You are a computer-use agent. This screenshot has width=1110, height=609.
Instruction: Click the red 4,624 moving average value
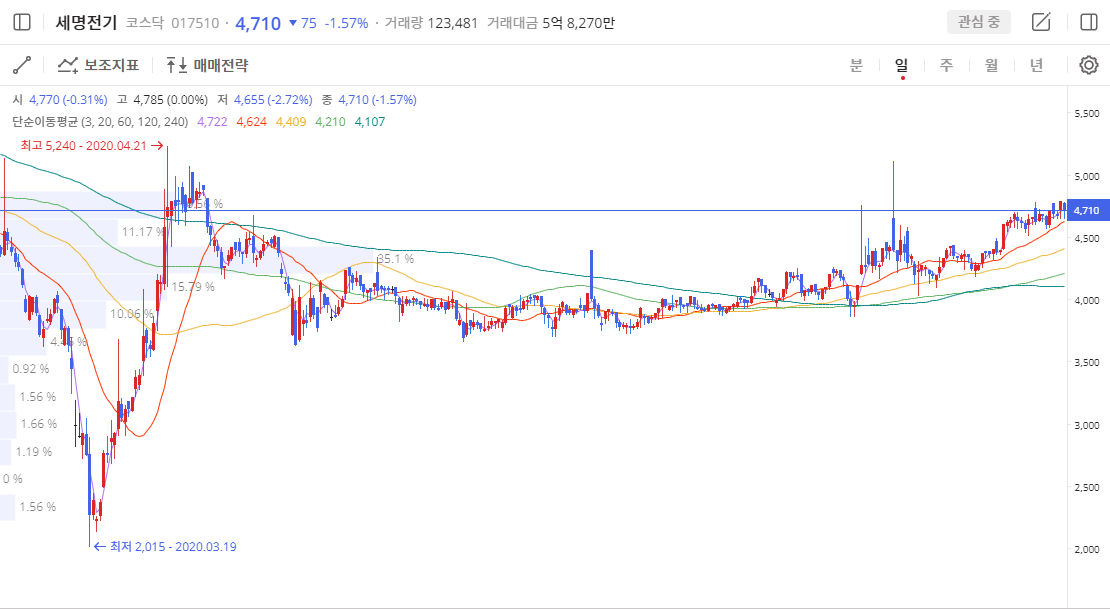point(251,122)
